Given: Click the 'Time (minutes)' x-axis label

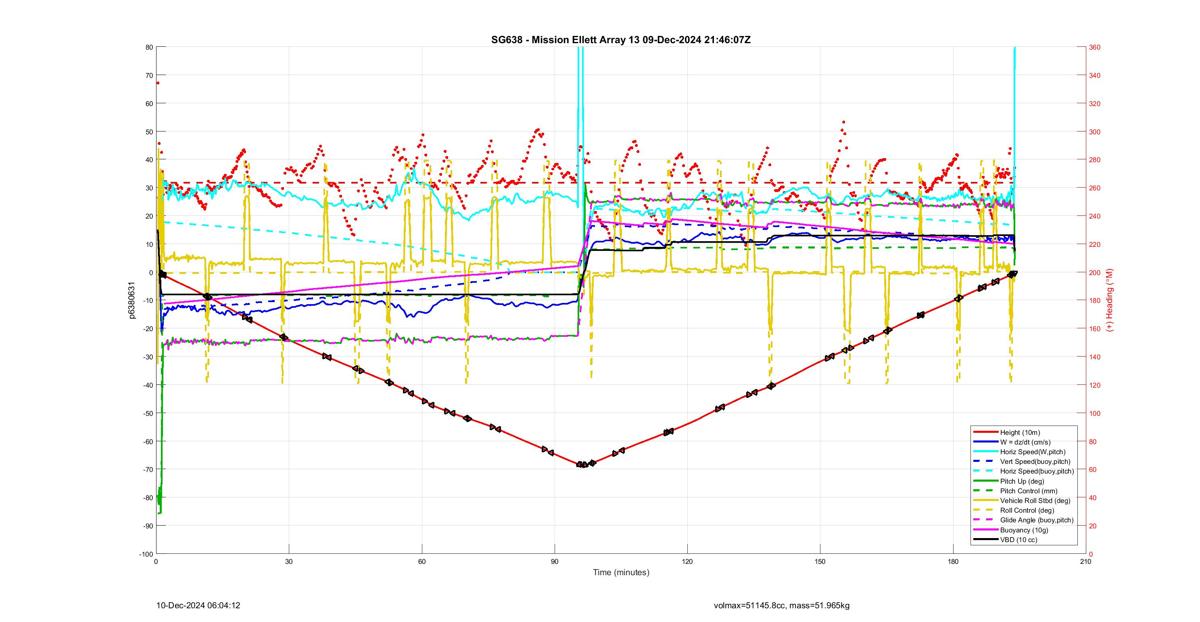Looking at the screenshot, I should coord(621,573).
